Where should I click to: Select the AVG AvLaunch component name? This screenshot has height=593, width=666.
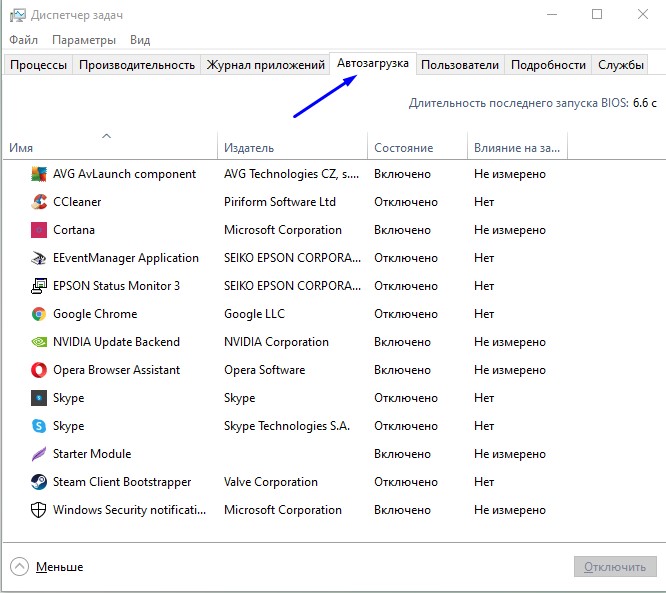[x=124, y=174]
